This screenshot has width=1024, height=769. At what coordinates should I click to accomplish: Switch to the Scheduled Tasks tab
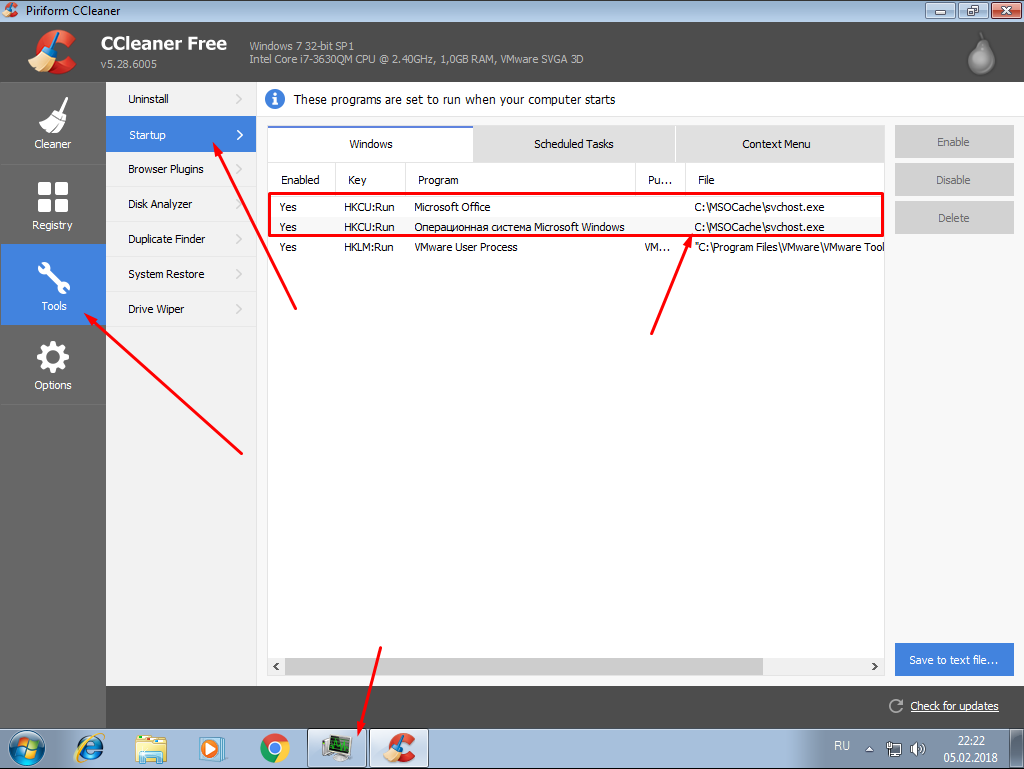573,144
